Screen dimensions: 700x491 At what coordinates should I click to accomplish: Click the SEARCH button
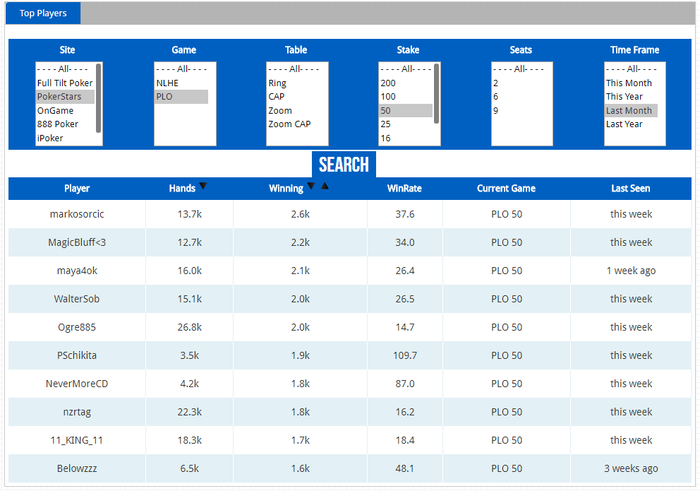coord(344,164)
